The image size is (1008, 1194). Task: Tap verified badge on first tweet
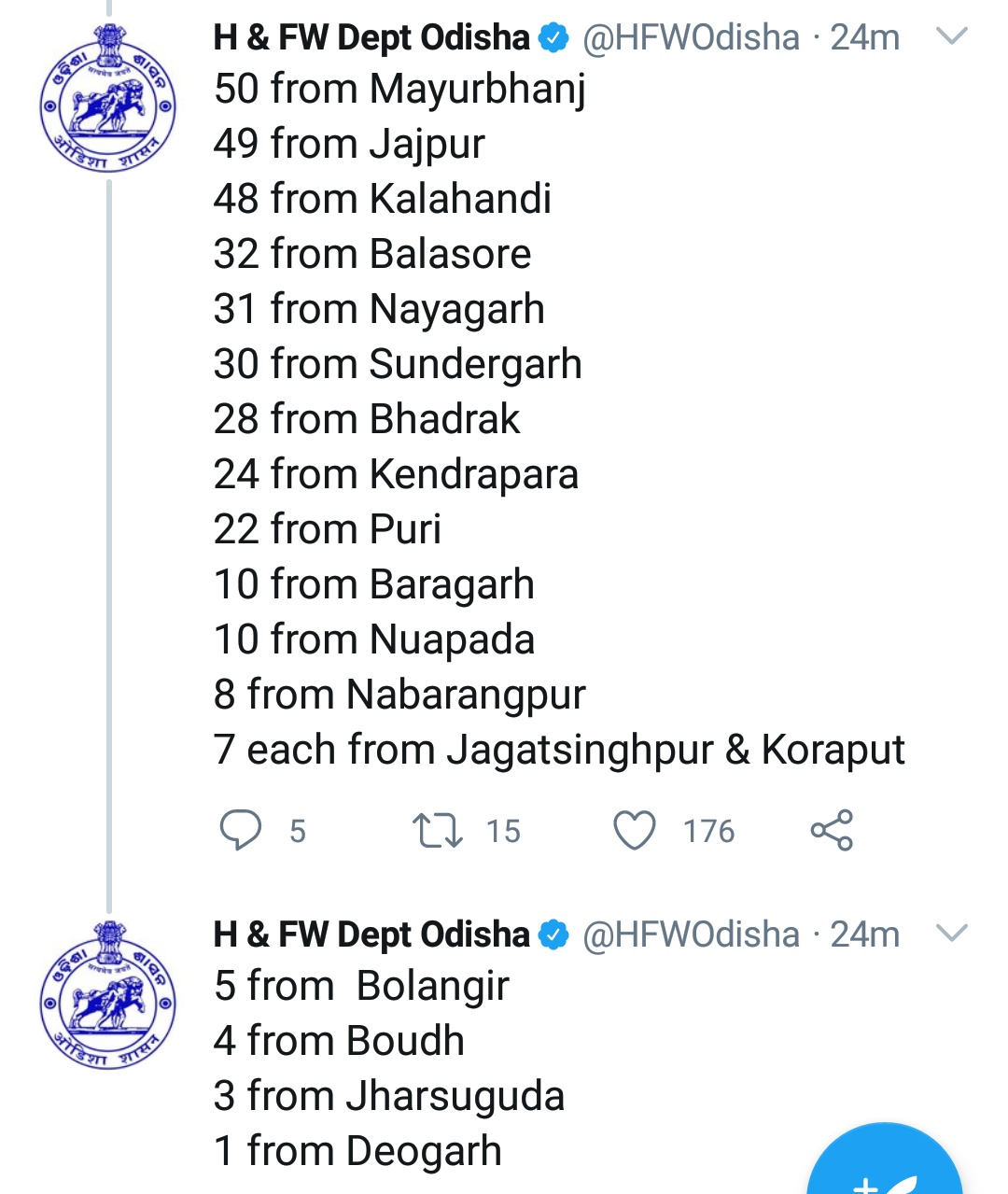point(553,38)
